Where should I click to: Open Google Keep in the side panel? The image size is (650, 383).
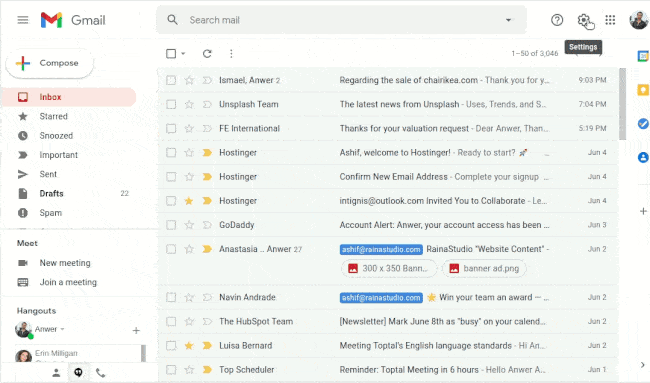[x=643, y=90]
